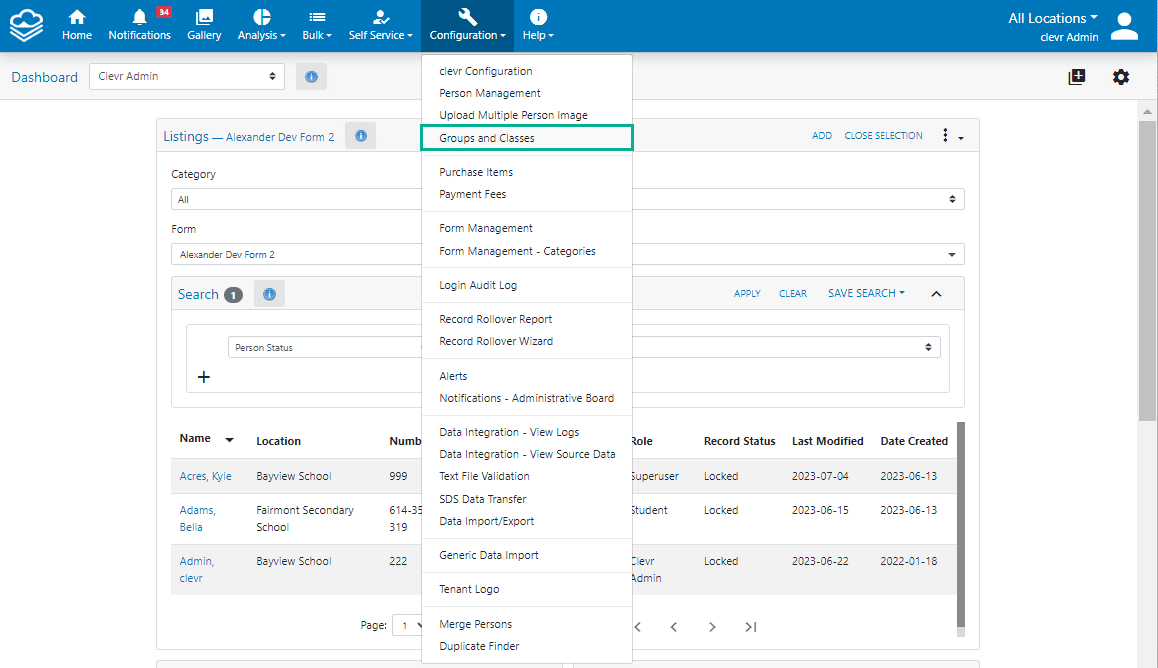Open the Category dropdown set to All
Screen dimensions: 1158x668
click(567, 199)
